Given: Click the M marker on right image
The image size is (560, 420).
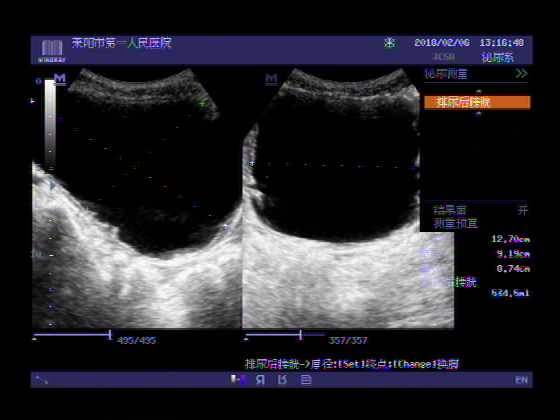Looking at the screenshot, I should (271, 79).
